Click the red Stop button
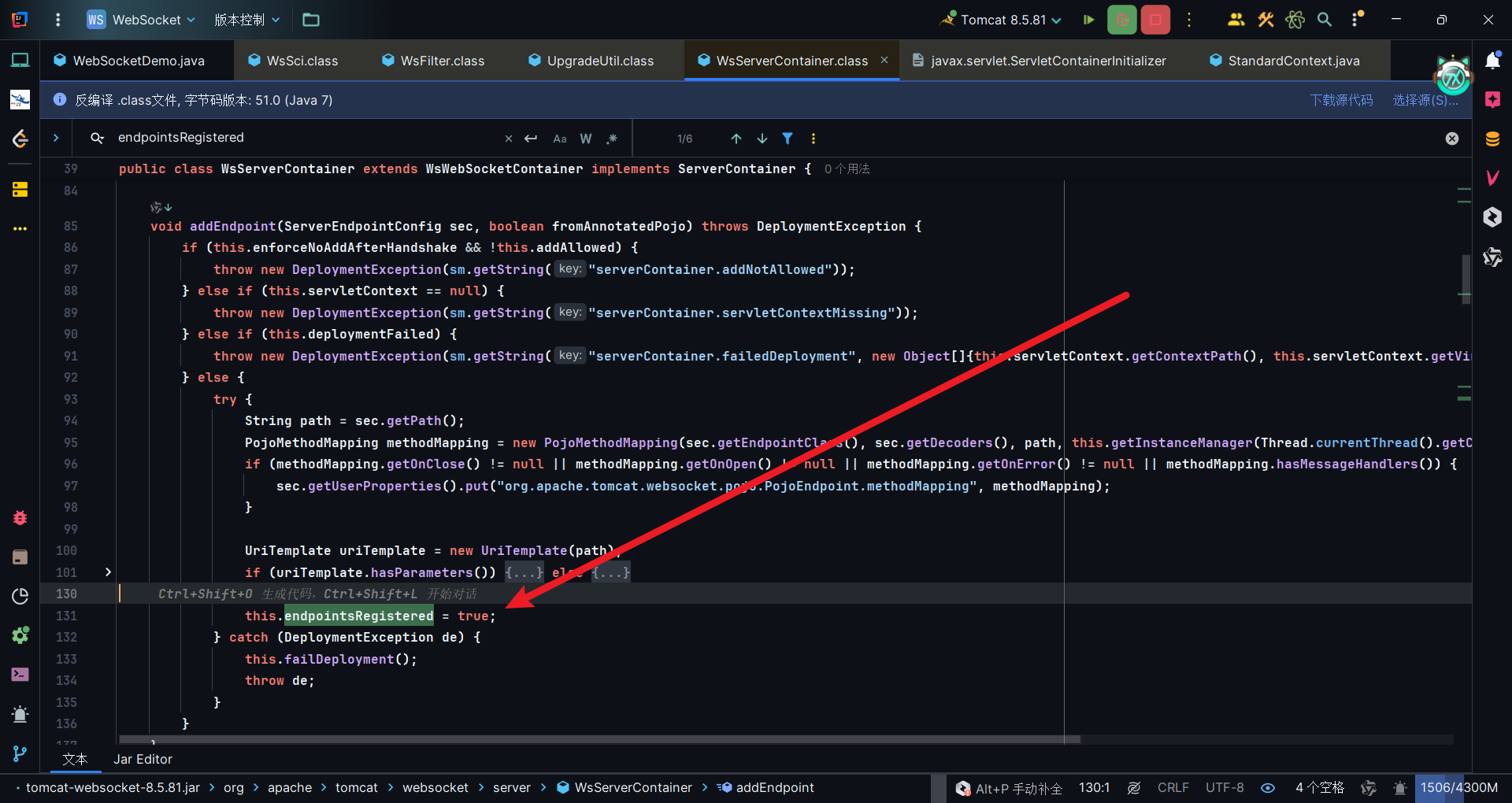The width and height of the screenshot is (1512, 803). pos(1155,20)
